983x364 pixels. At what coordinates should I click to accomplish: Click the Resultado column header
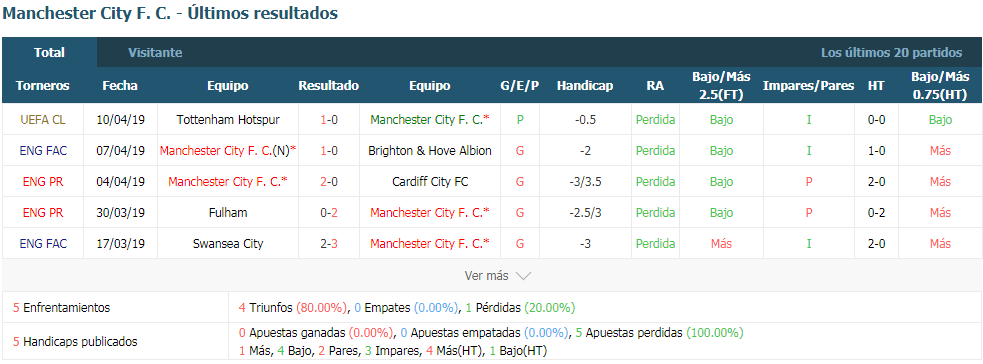click(329, 86)
